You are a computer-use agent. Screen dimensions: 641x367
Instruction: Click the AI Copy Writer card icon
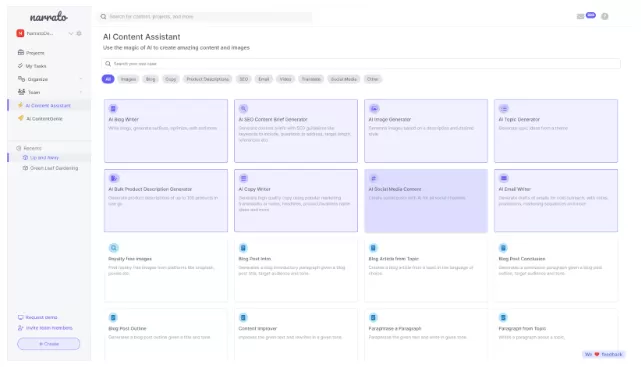click(244, 178)
